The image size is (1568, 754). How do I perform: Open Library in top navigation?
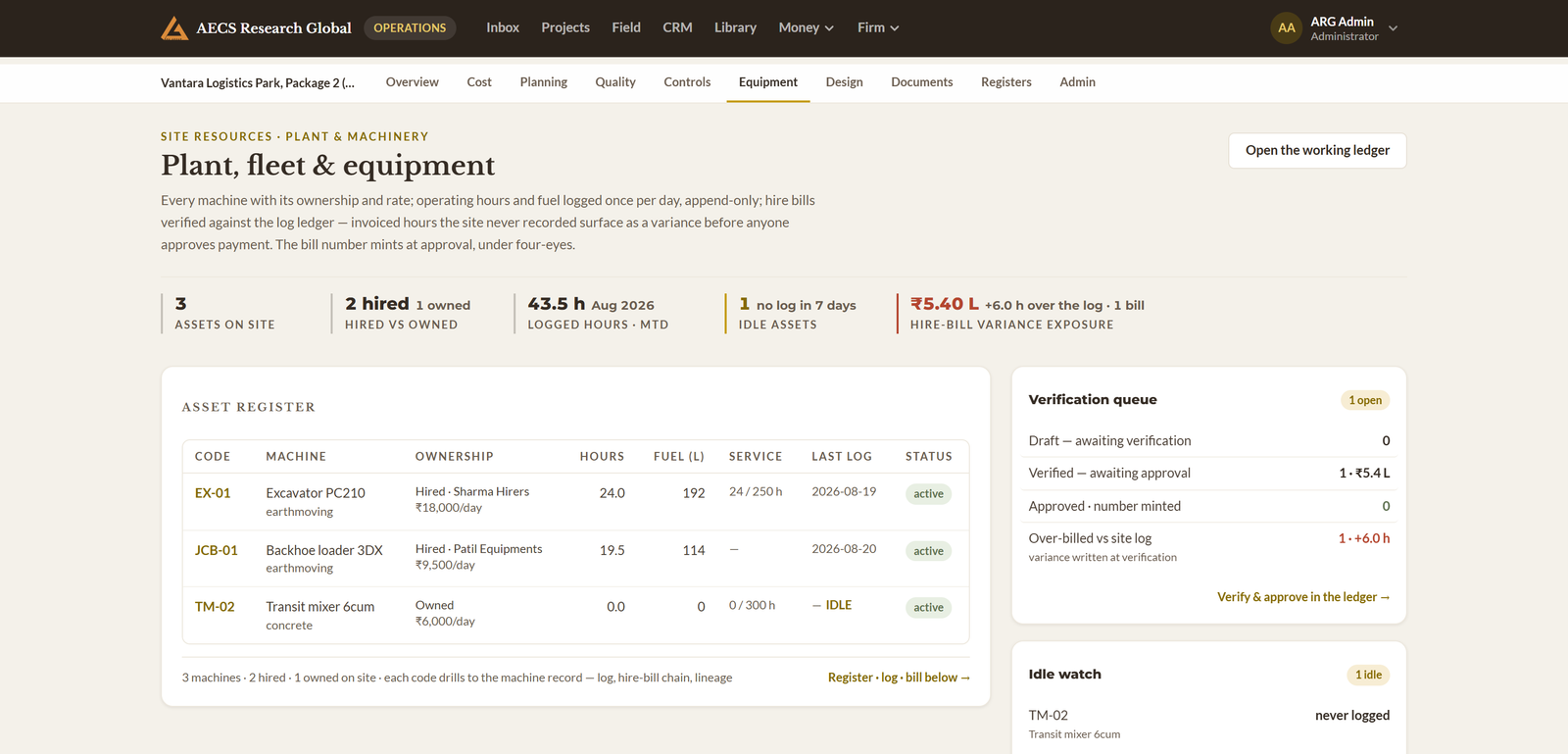735,27
